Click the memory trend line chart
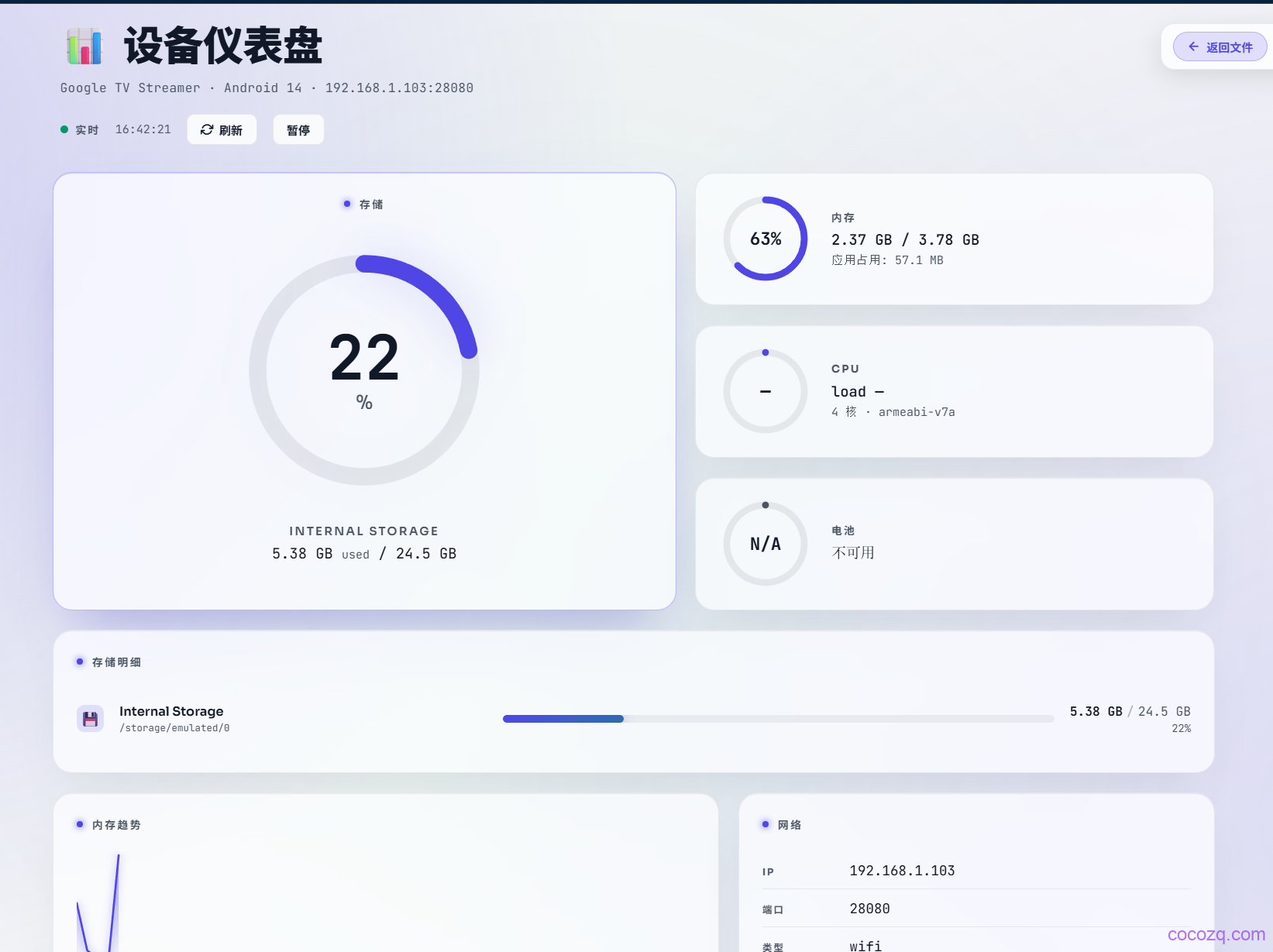Viewport: 1273px width, 952px height. tap(385, 902)
